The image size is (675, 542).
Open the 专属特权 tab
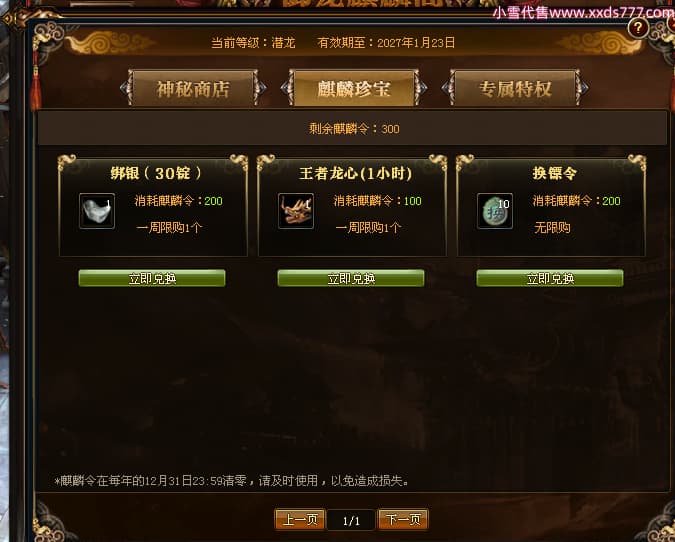coord(515,88)
